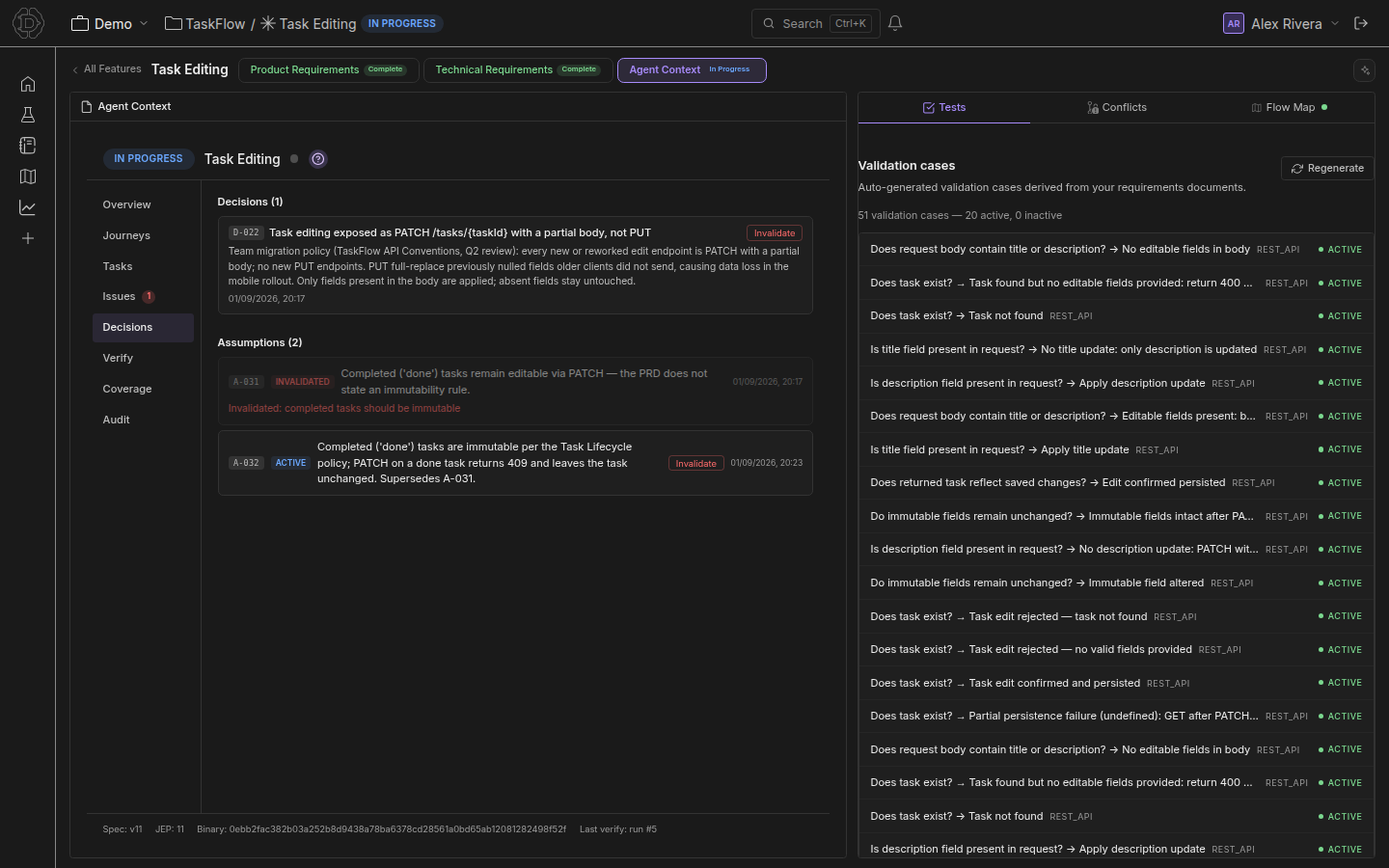
Task: Open the 'Apply title update' validation case
Action: tap(1116, 449)
